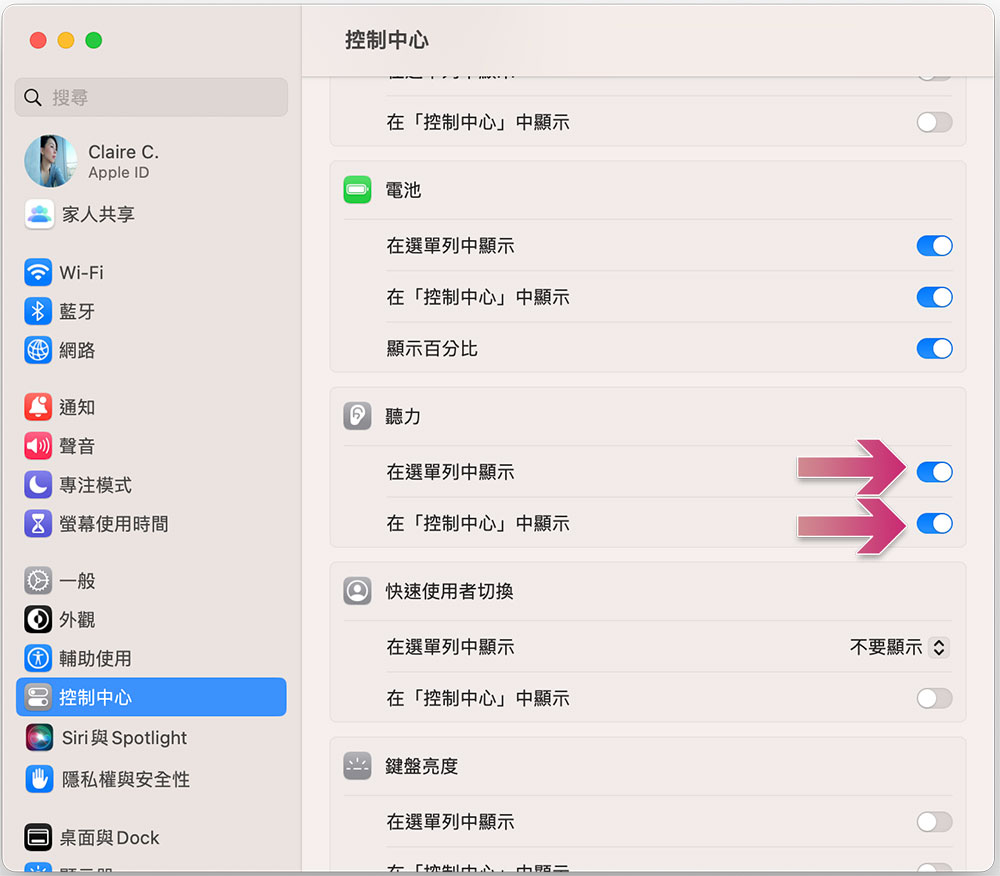
Task: Open 輔助使用 accessibility icon
Action: point(38,658)
